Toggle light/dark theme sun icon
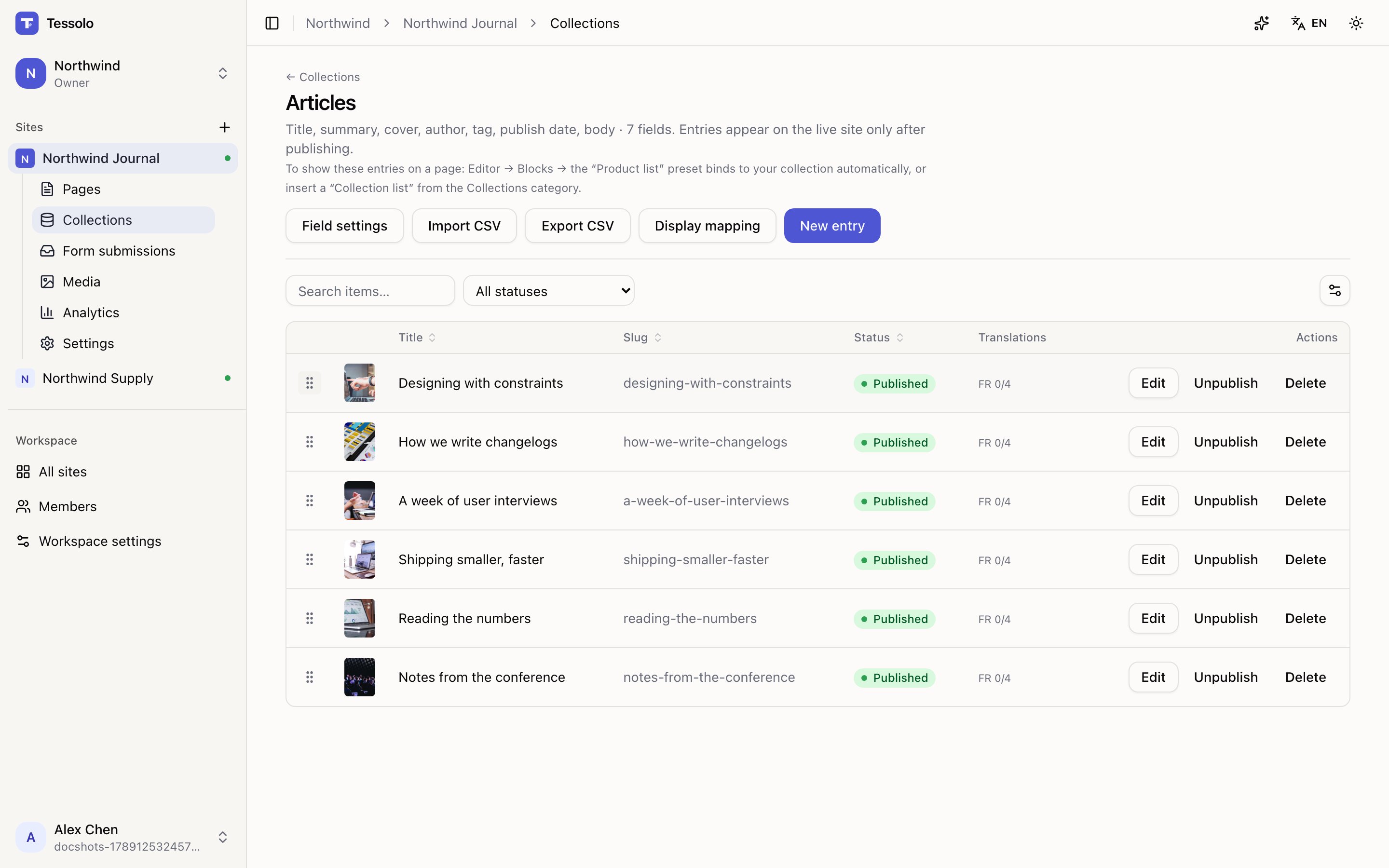The height and width of the screenshot is (868, 1389). (1356, 23)
